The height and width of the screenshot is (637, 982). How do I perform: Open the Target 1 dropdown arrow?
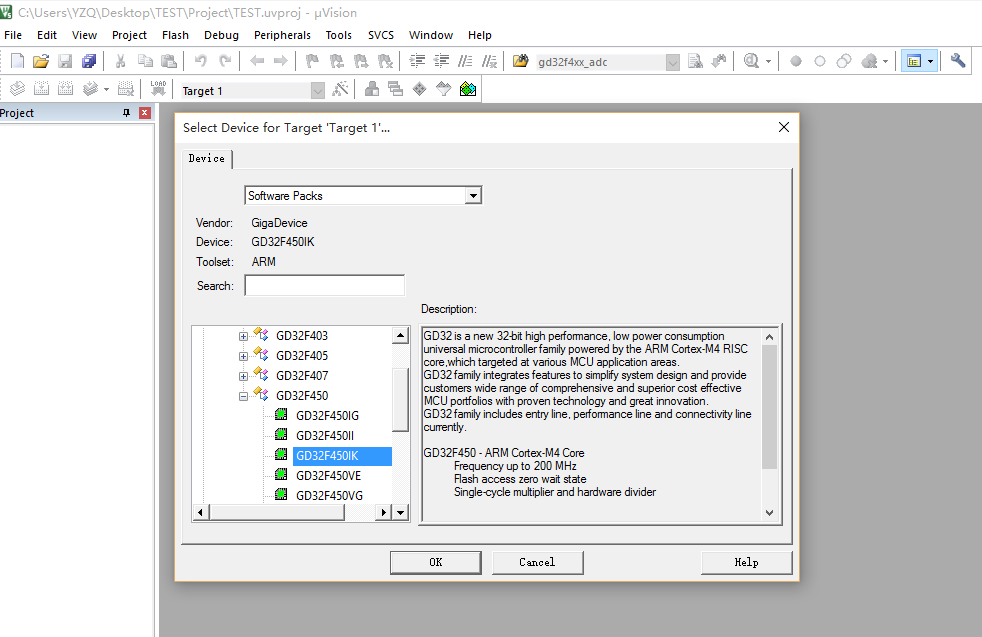tap(318, 91)
